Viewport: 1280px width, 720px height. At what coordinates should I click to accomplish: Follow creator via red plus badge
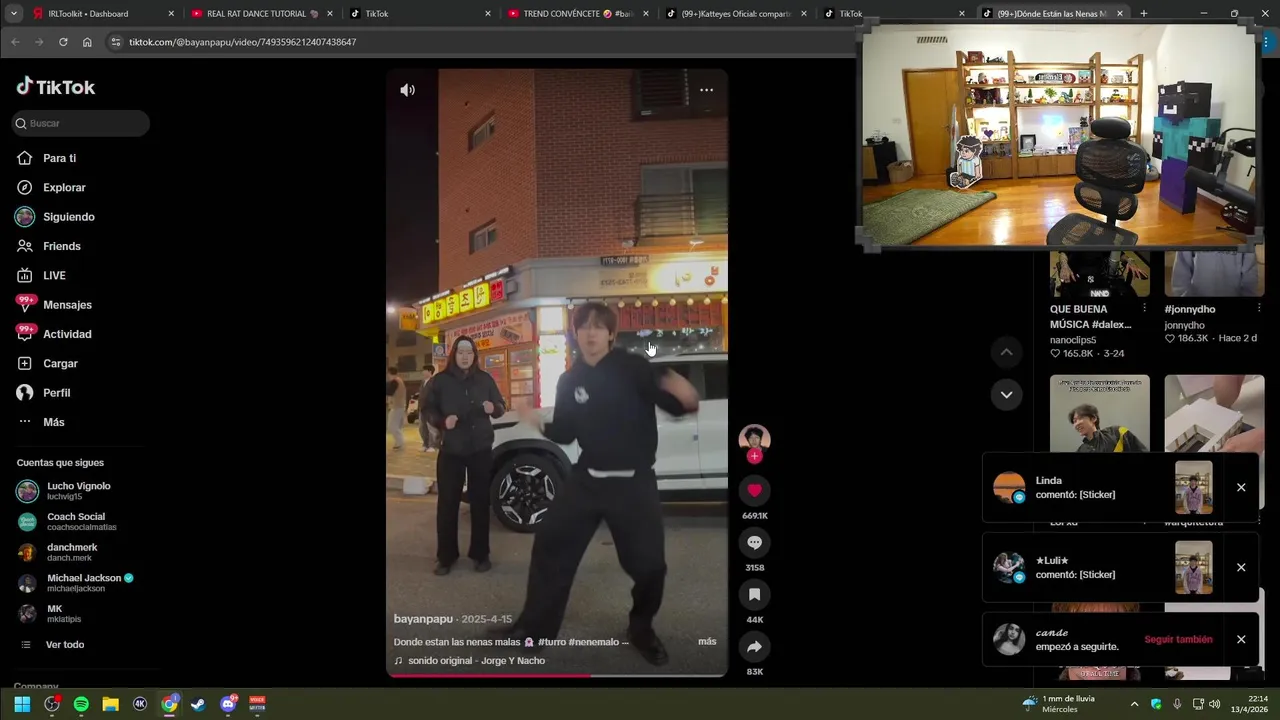754,456
